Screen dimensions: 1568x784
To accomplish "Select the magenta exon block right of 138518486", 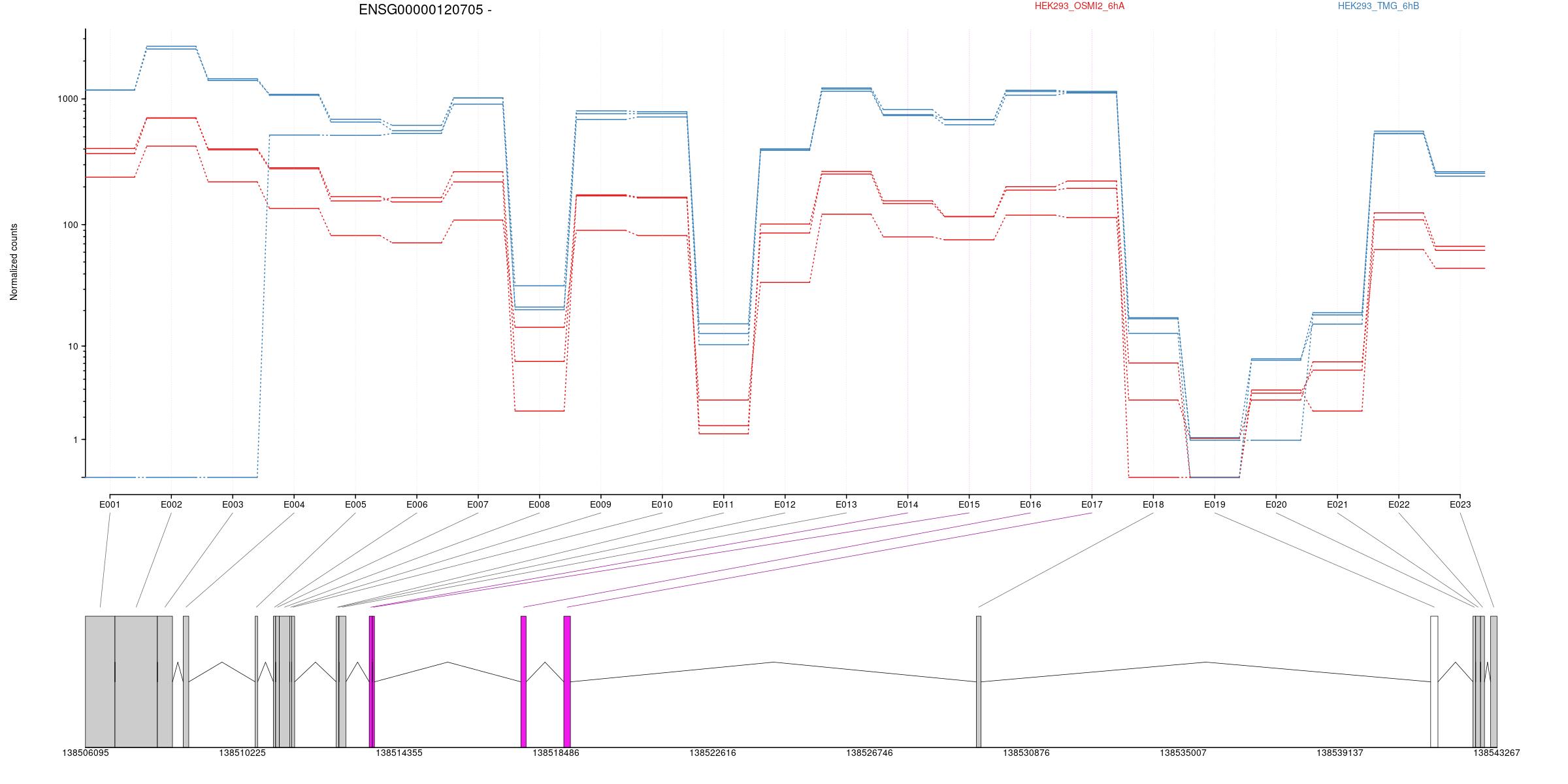I will pos(567,681).
